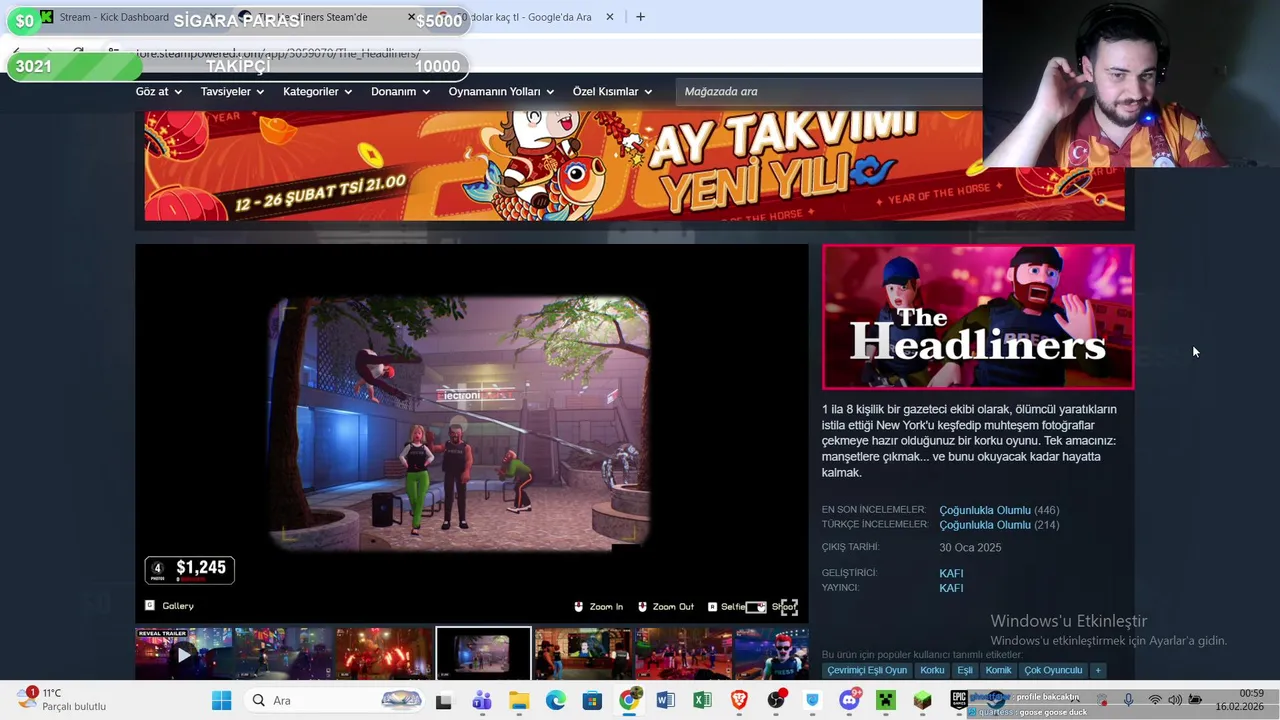Open Epic Games Launcher from taskbar
1280x720 pixels.
(959, 700)
